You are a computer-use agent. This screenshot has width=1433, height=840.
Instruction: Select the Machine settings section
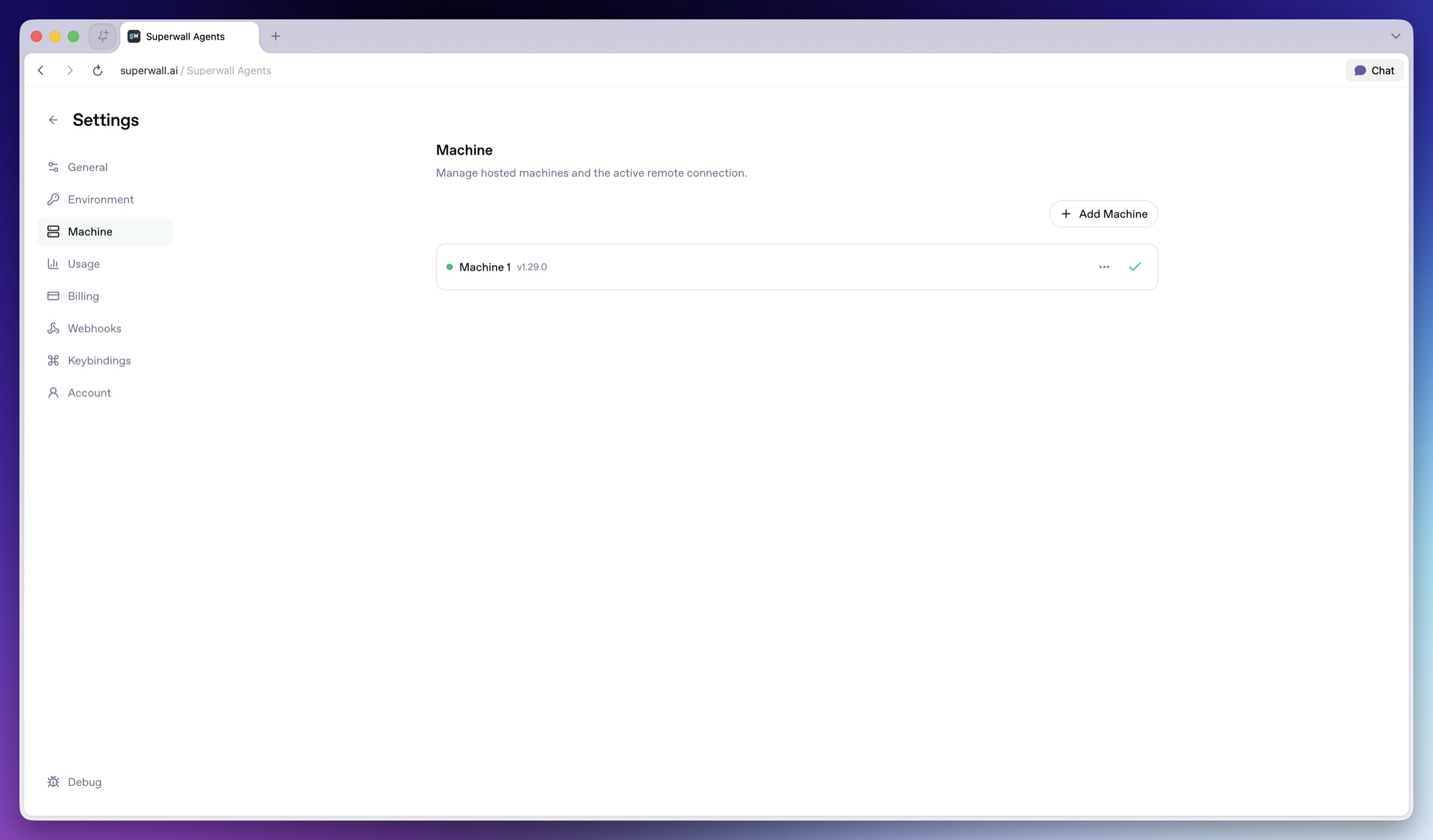(x=105, y=232)
